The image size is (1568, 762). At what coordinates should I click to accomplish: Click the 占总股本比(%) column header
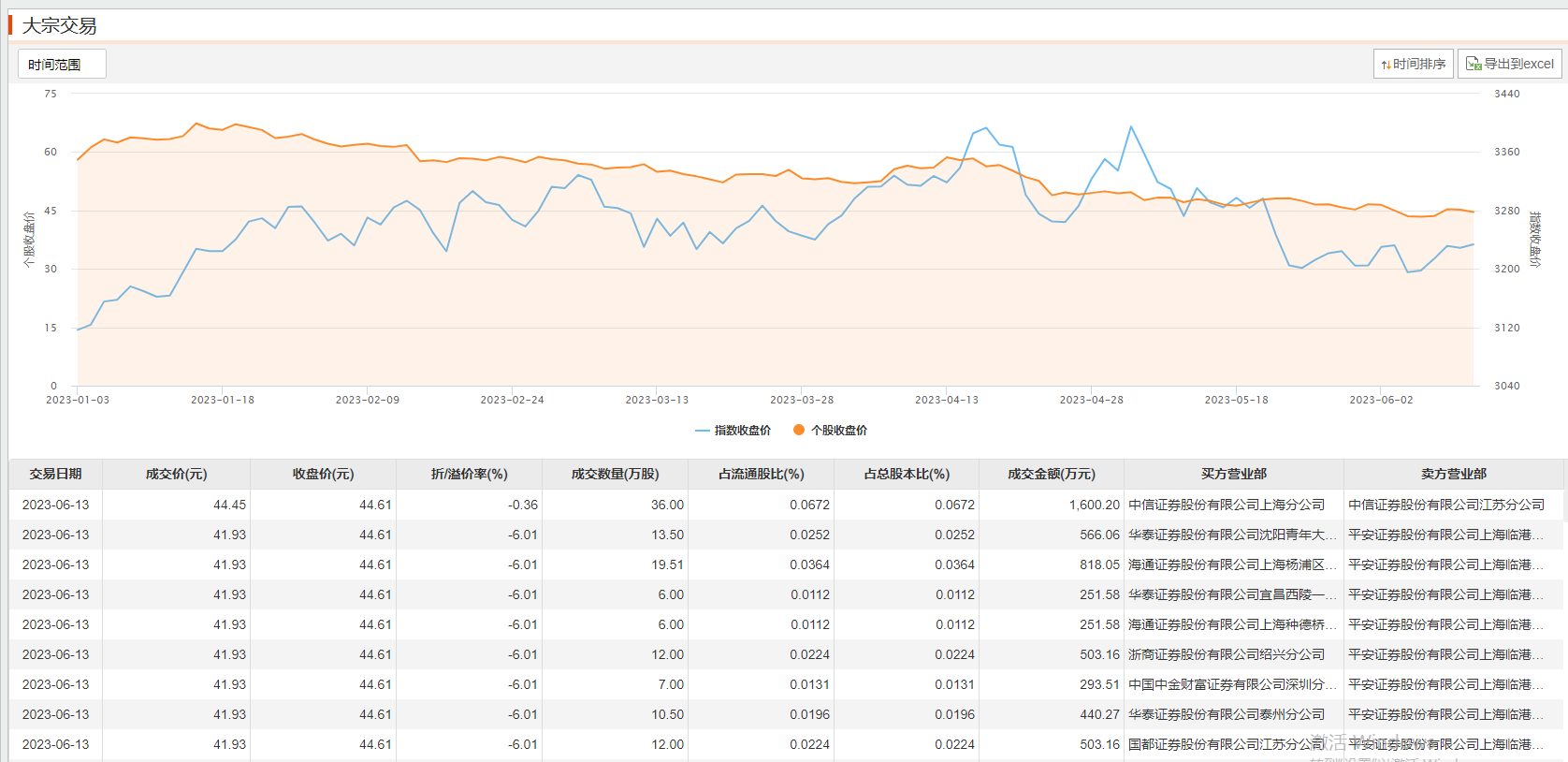pyautogui.click(x=906, y=474)
